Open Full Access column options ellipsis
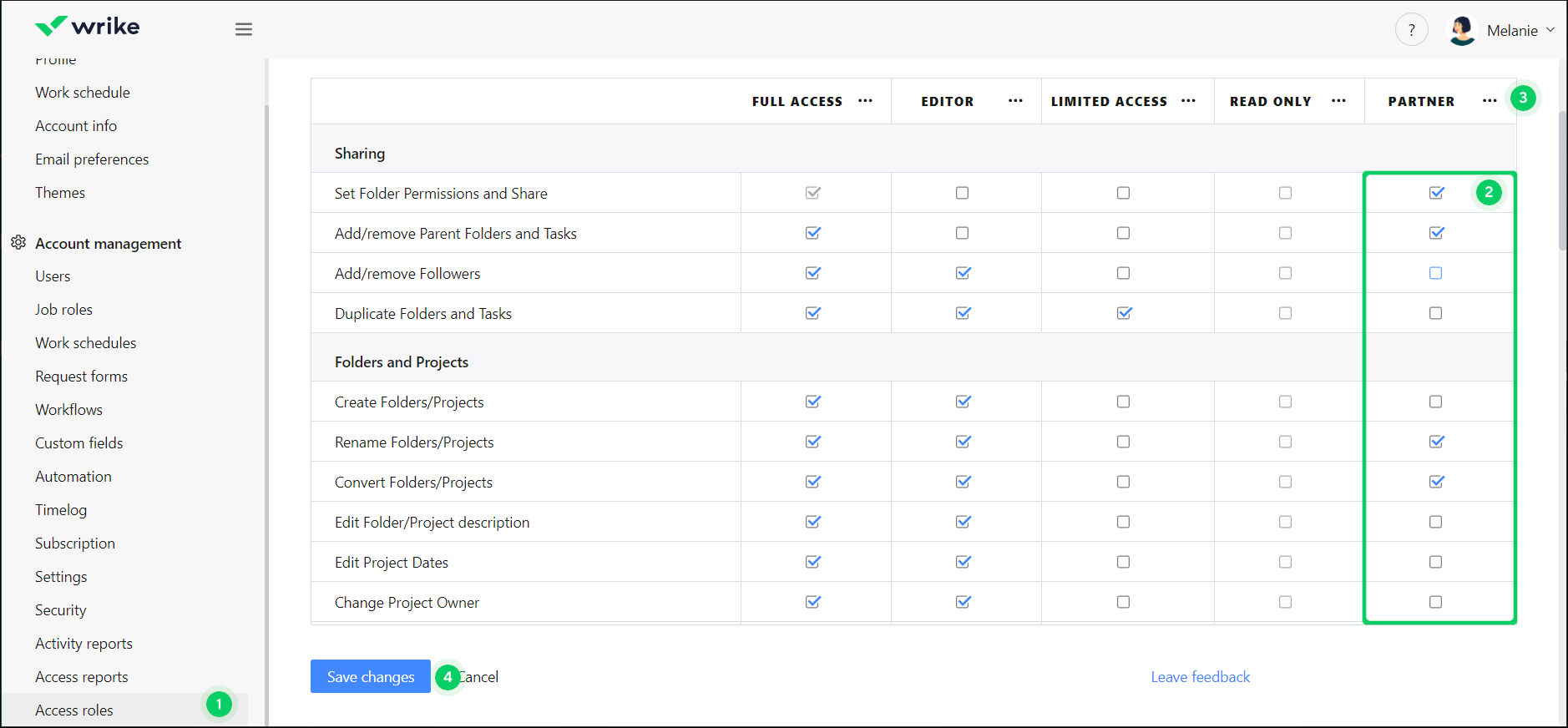 [865, 101]
